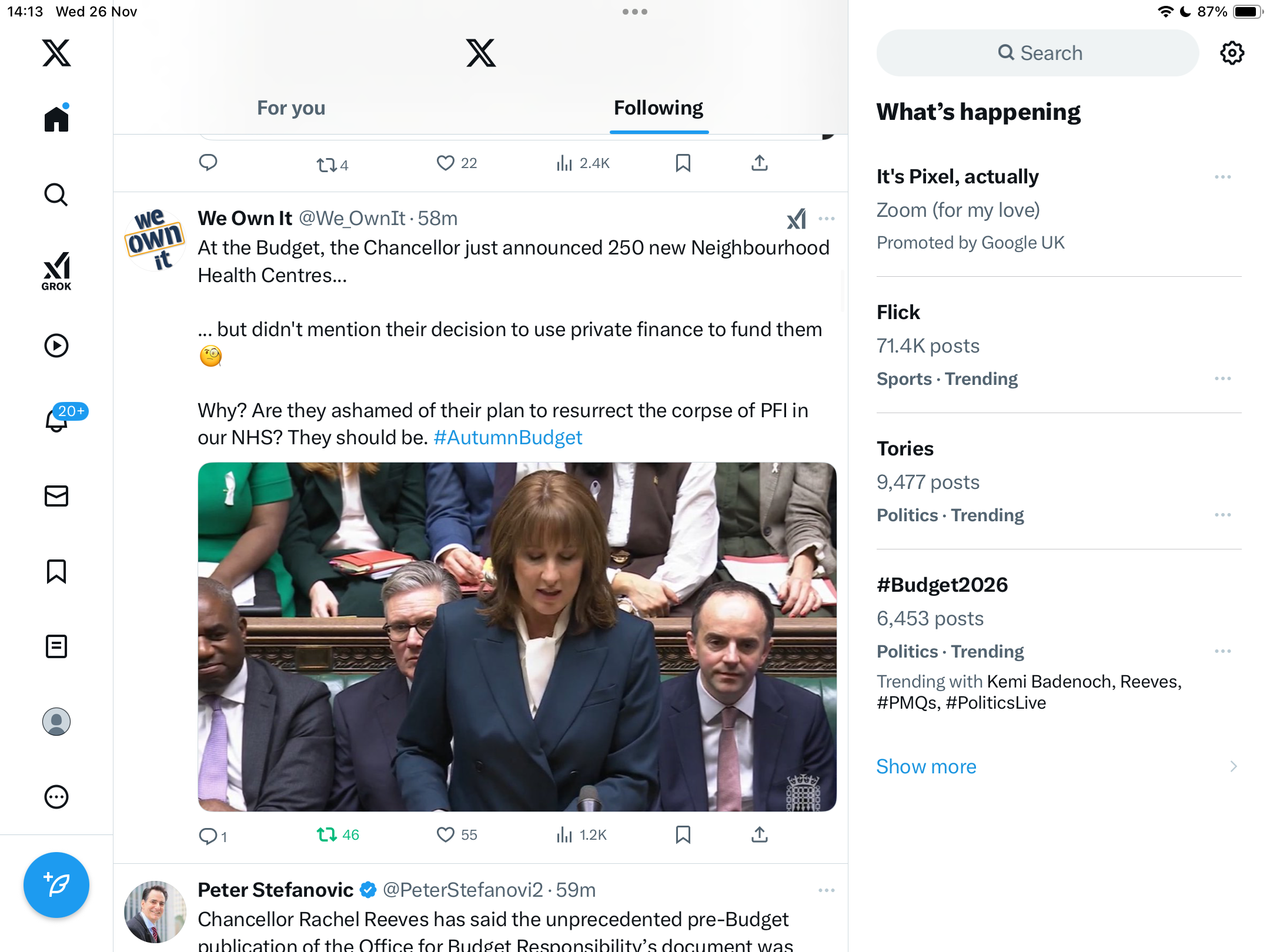Viewport: 1270px width, 952px height.
Task: Open the video play icon in sidebar
Action: tap(56, 346)
